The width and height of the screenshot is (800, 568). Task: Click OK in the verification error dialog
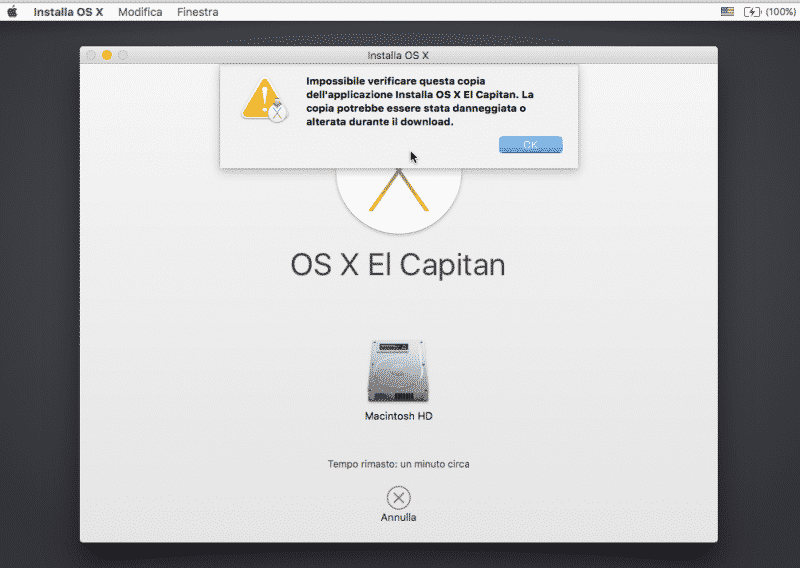[531, 144]
